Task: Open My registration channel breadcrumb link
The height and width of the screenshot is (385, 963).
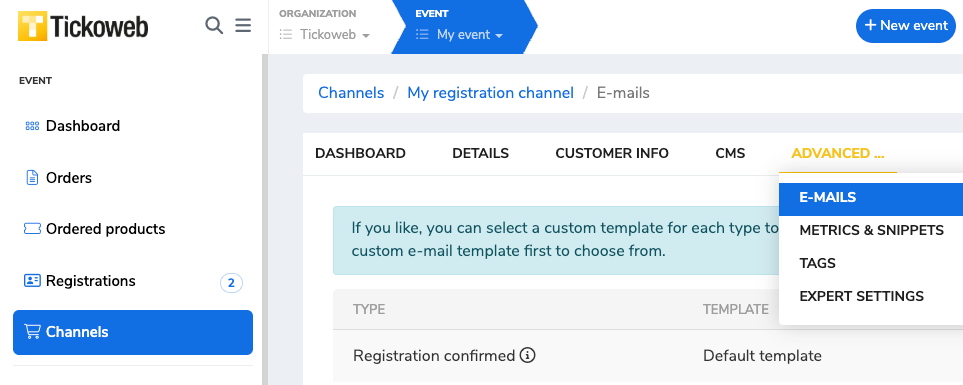Action: tap(491, 93)
